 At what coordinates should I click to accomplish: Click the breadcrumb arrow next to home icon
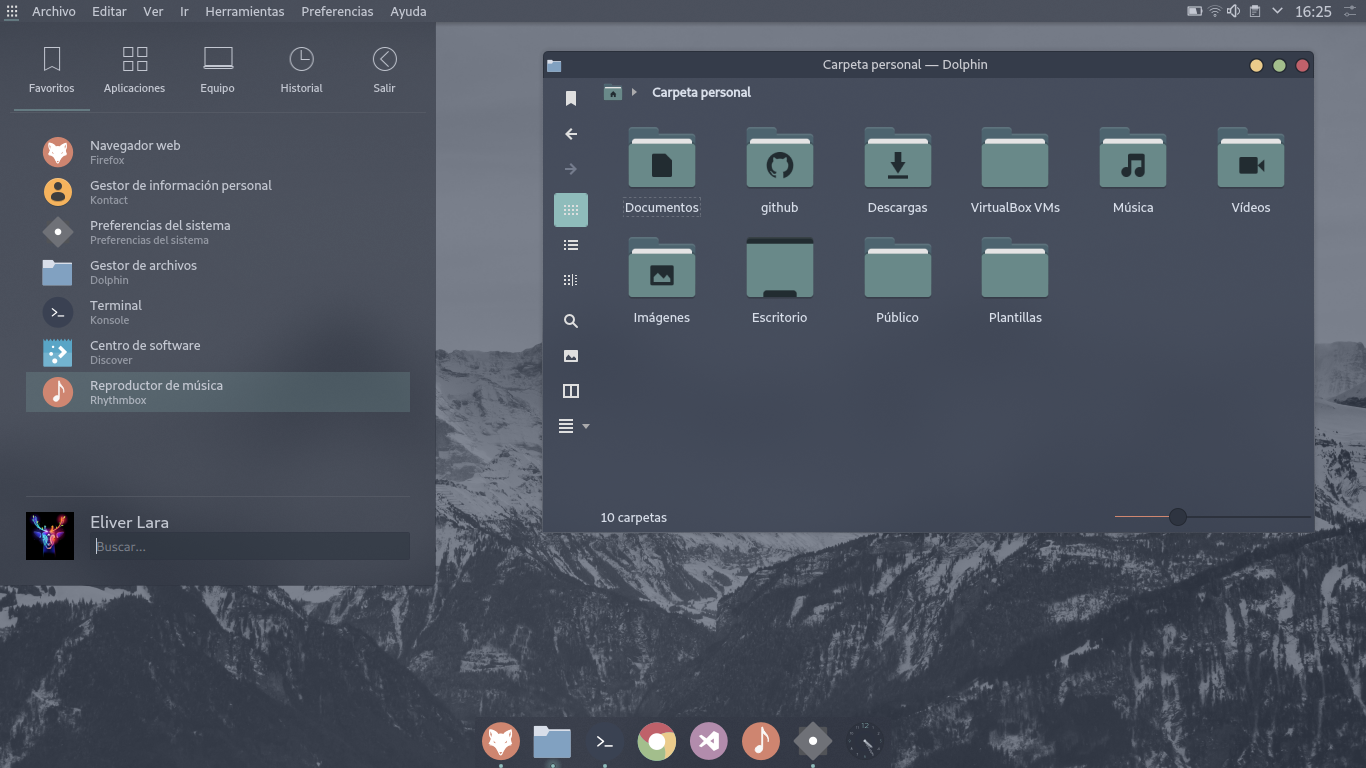pos(634,93)
